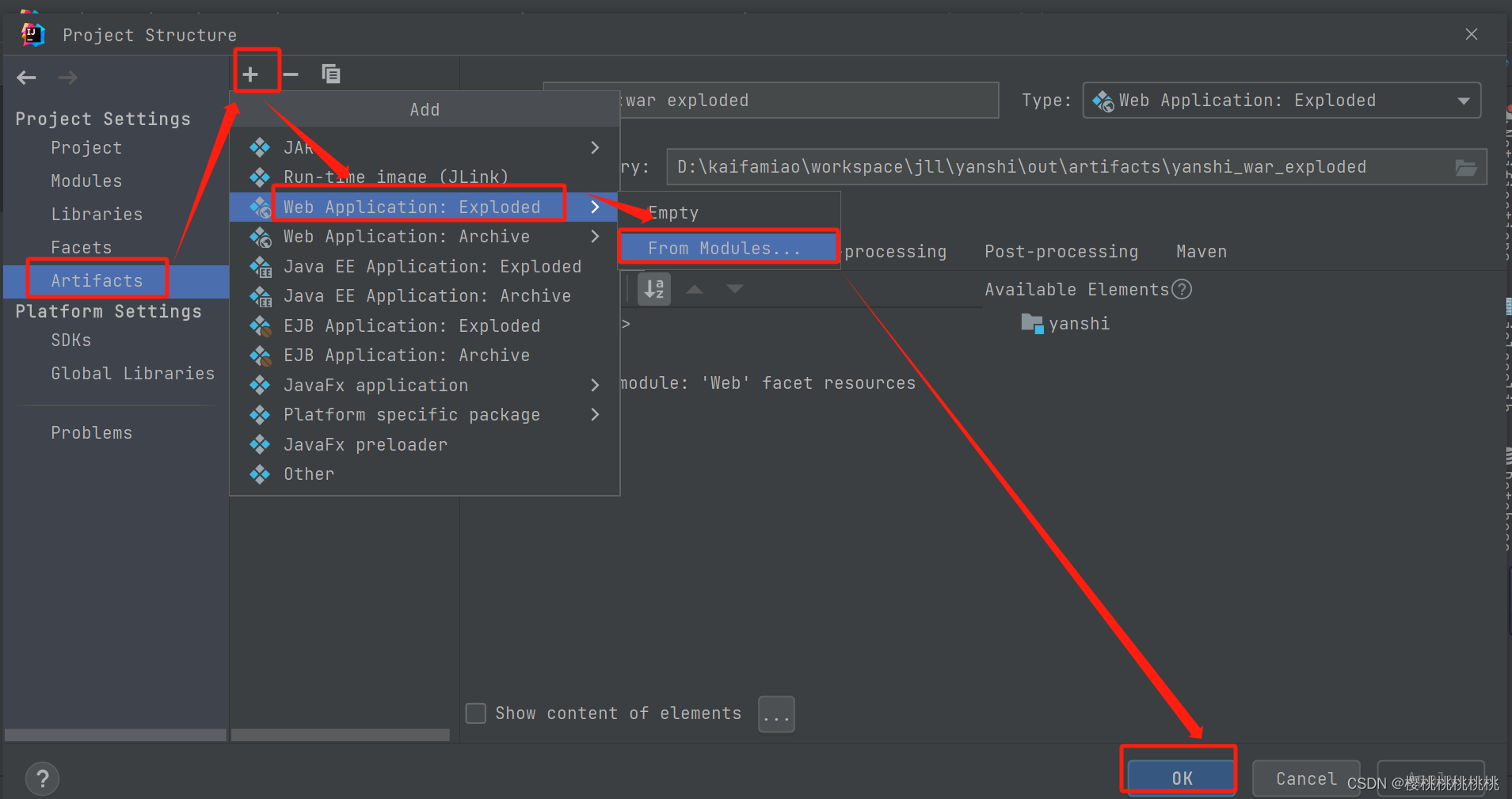
Task: Click the Java EE Application: Archive icon
Action: pyautogui.click(x=261, y=296)
